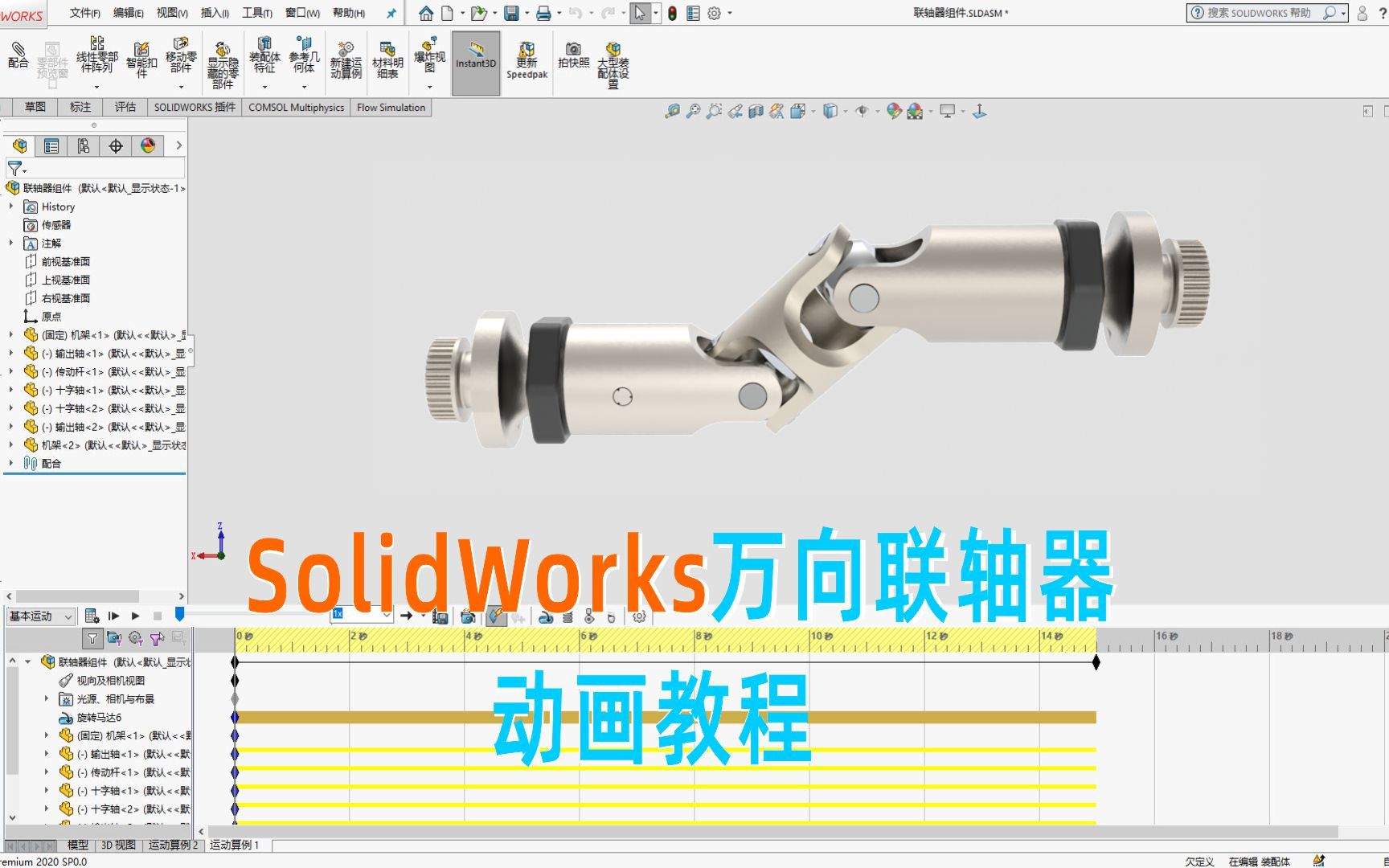
Task: Open the 基本运动 study type dropdown
Action: tap(41, 616)
